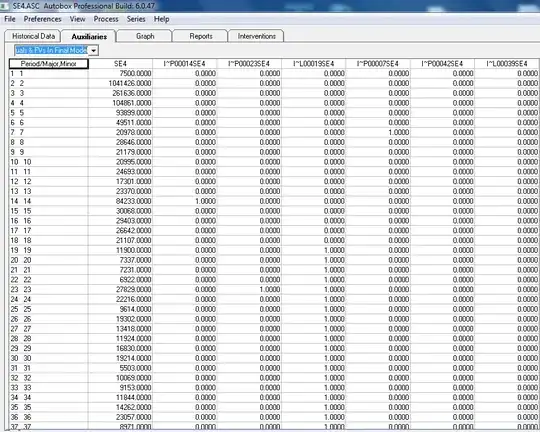The width and height of the screenshot is (540, 432).
Task: Click the SE4 value 14262.0000
Action: (121, 407)
